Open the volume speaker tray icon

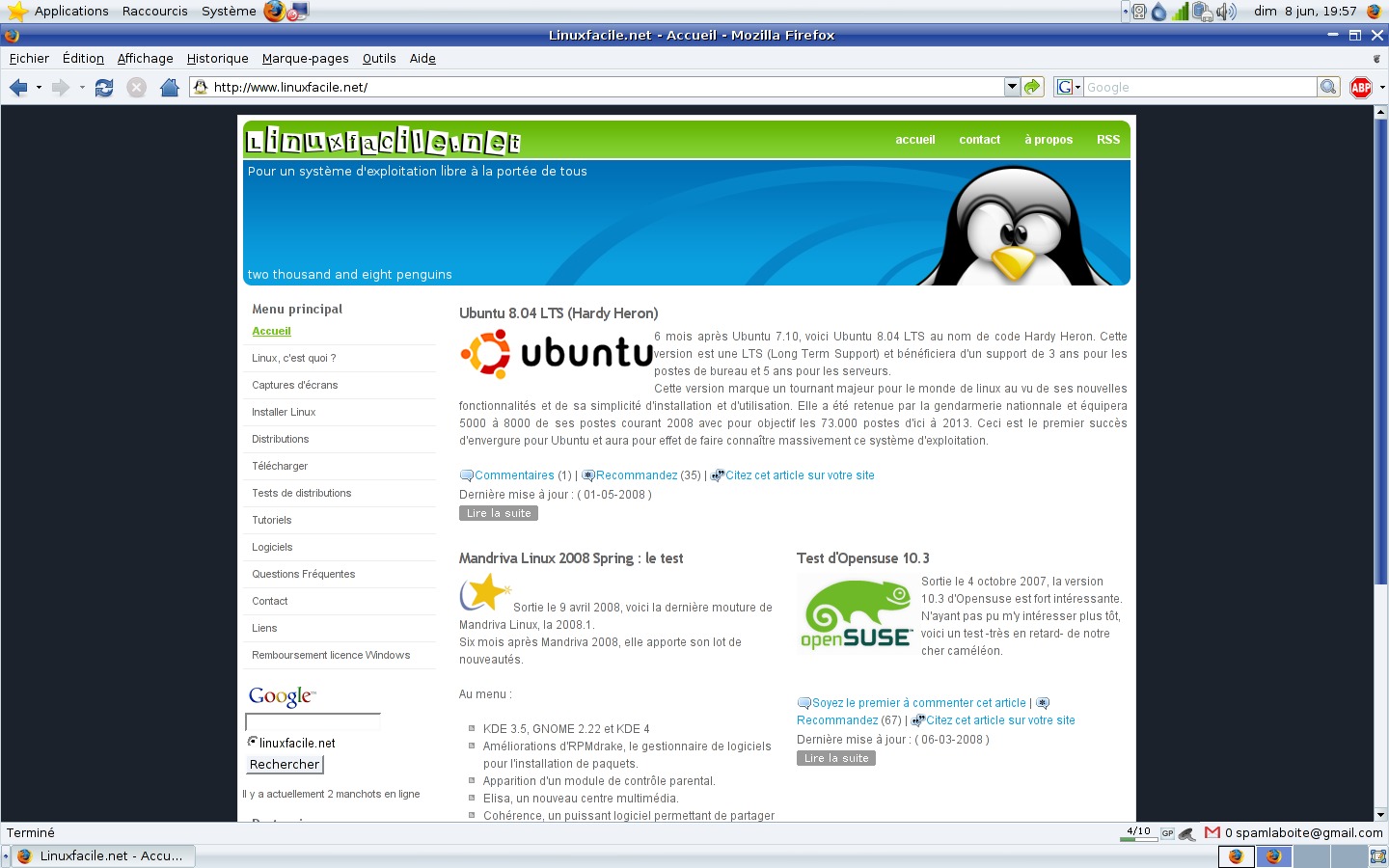click(1226, 12)
